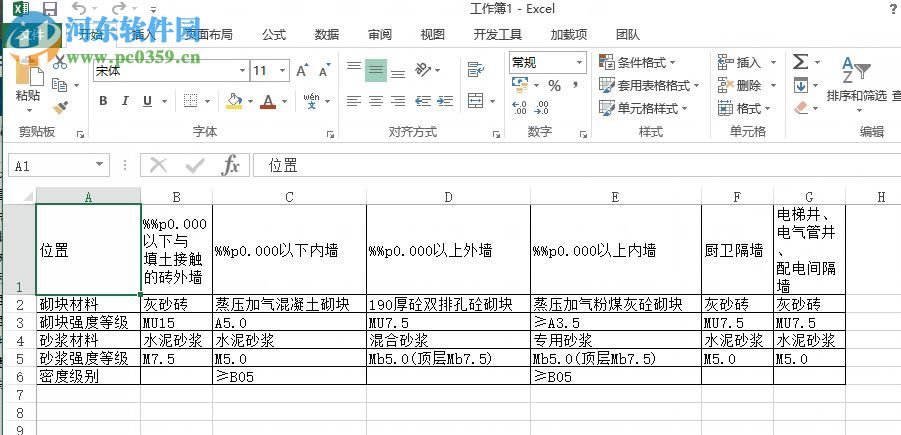901x435 pixels.
Task: Apply percent style %
Action: (x=554, y=86)
